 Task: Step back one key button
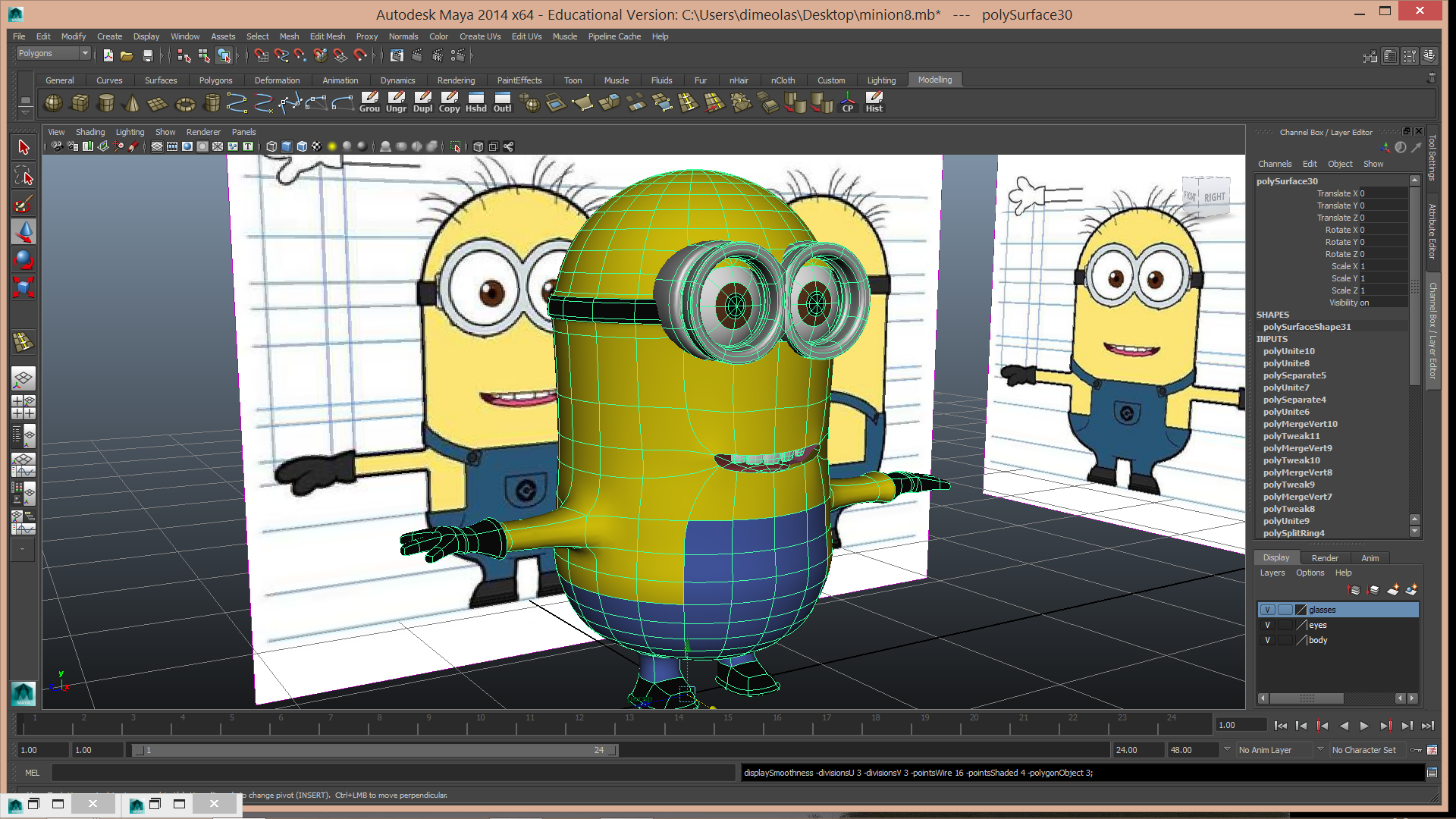point(1322,726)
